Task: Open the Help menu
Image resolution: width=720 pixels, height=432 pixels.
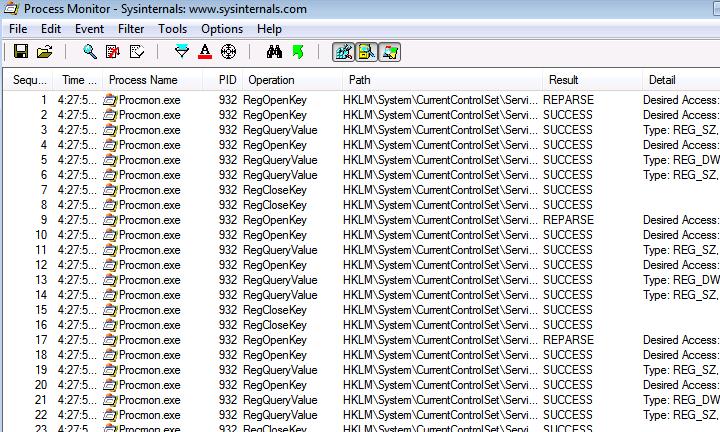Action: [269, 29]
